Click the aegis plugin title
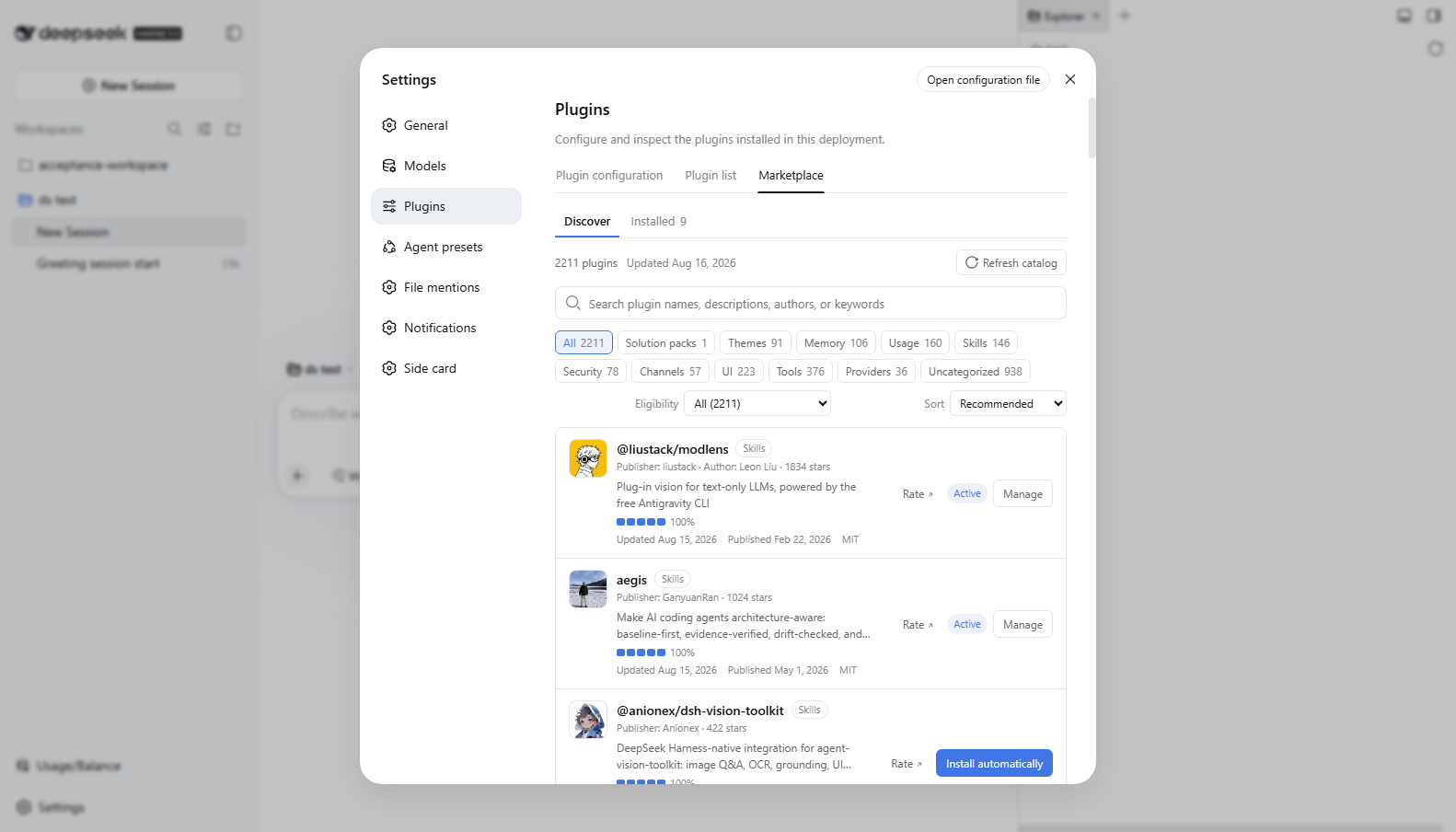The width and height of the screenshot is (1456, 832). tap(631, 580)
